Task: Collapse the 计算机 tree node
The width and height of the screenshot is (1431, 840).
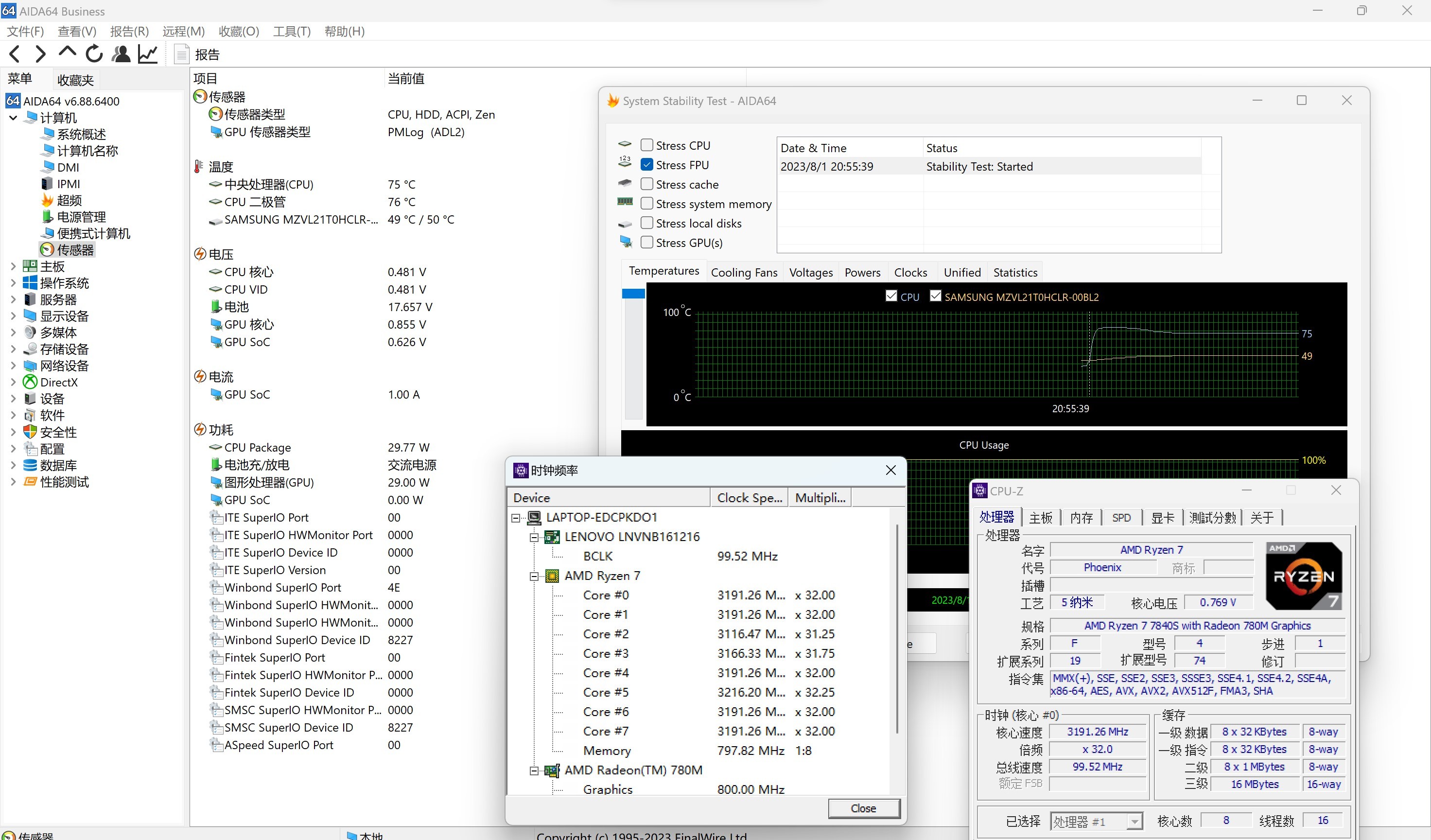Action: tap(13, 118)
